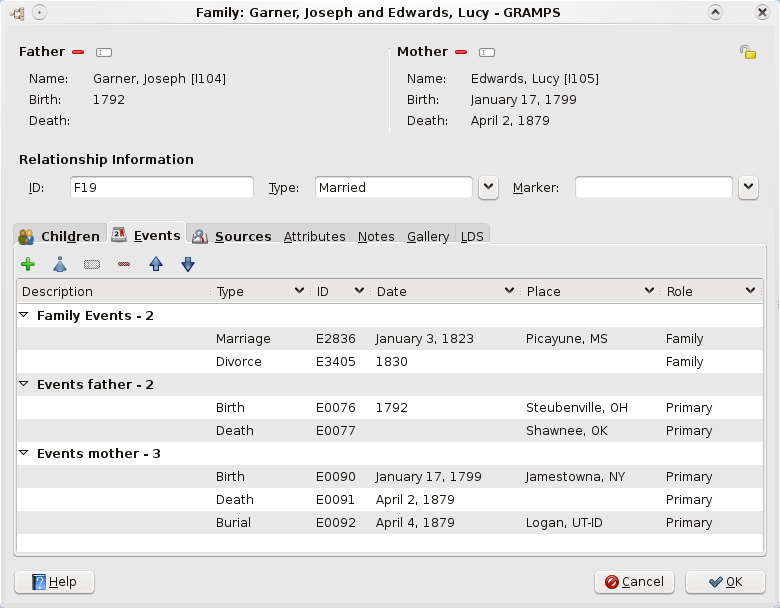The image size is (780, 608).
Task: Click the place Picayune, MS
Action: coord(567,339)
